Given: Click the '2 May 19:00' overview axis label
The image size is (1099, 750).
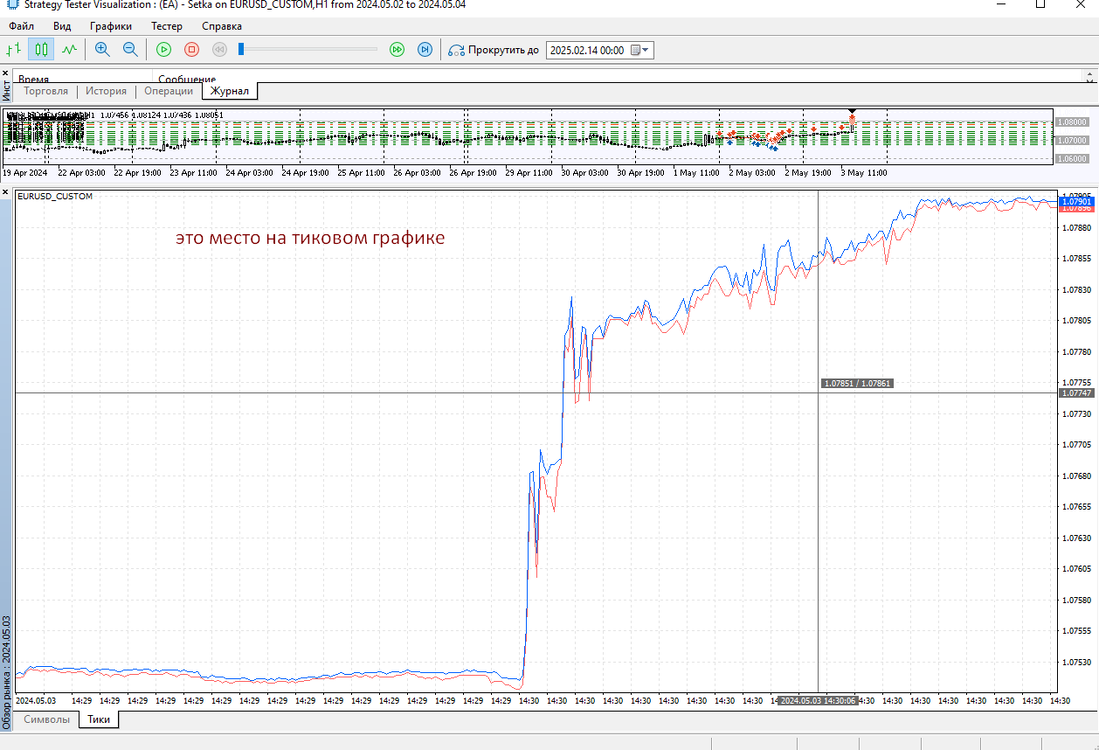Looking at the screenshot, I should [x=807, y=172].
